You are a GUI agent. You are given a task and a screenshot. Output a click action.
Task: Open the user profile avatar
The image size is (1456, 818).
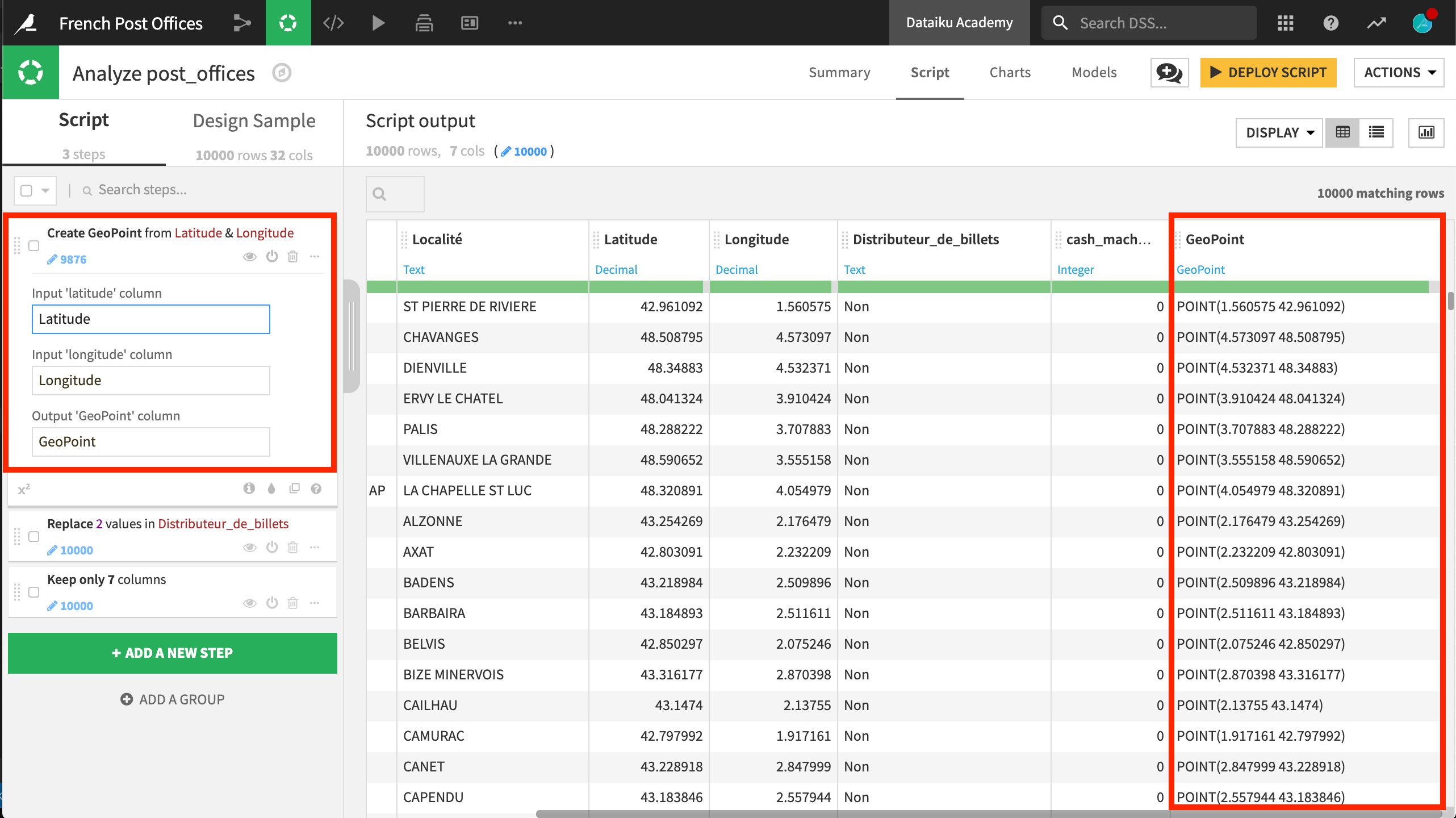[x=1423, y=23]
